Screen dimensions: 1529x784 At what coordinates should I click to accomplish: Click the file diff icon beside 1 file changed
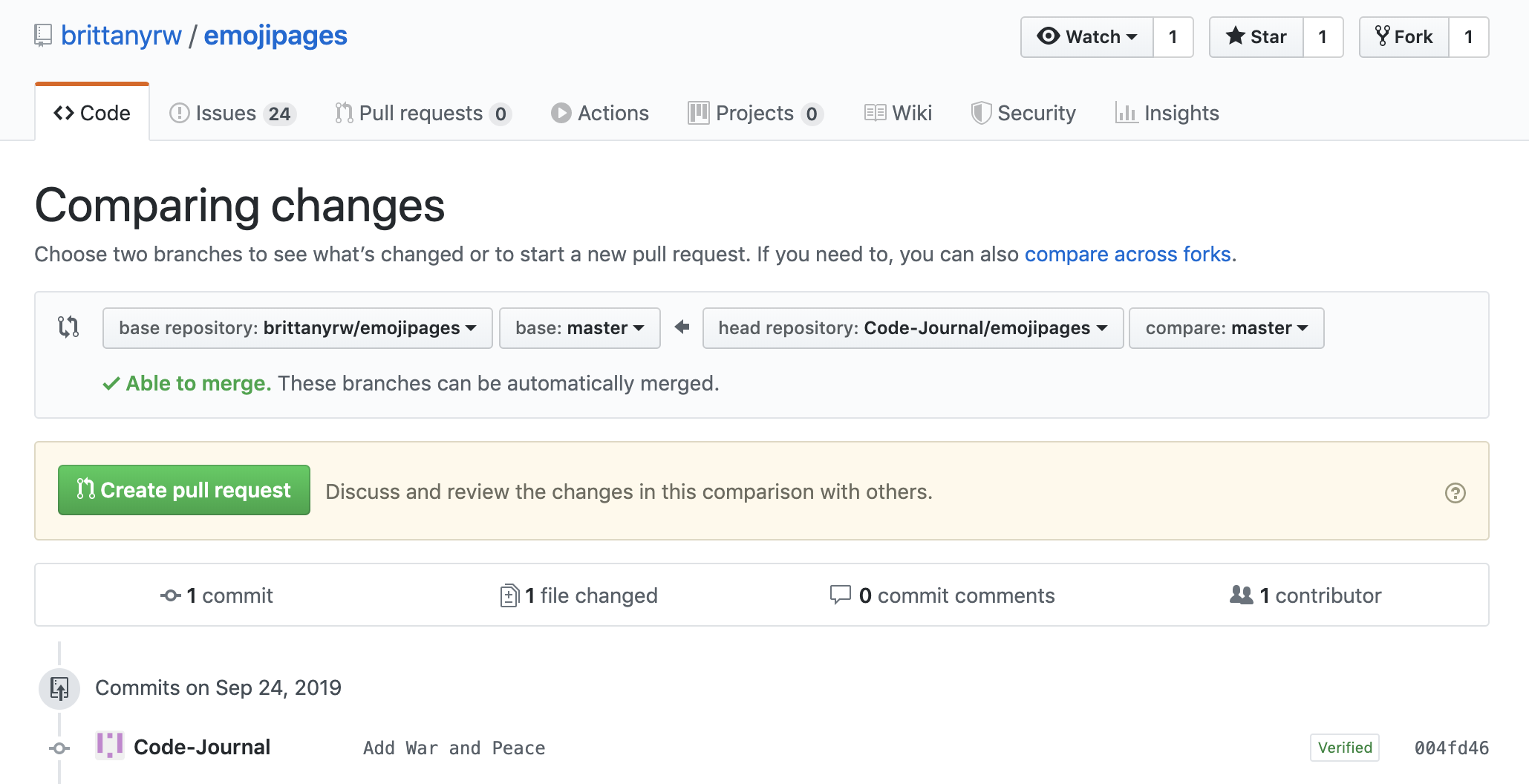click(x=509, y=595)
